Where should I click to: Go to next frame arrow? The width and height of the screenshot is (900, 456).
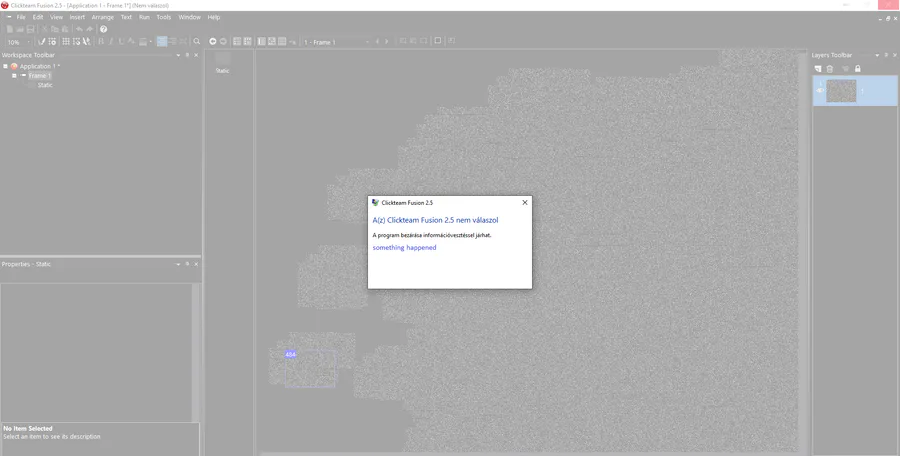click(386, 41)
